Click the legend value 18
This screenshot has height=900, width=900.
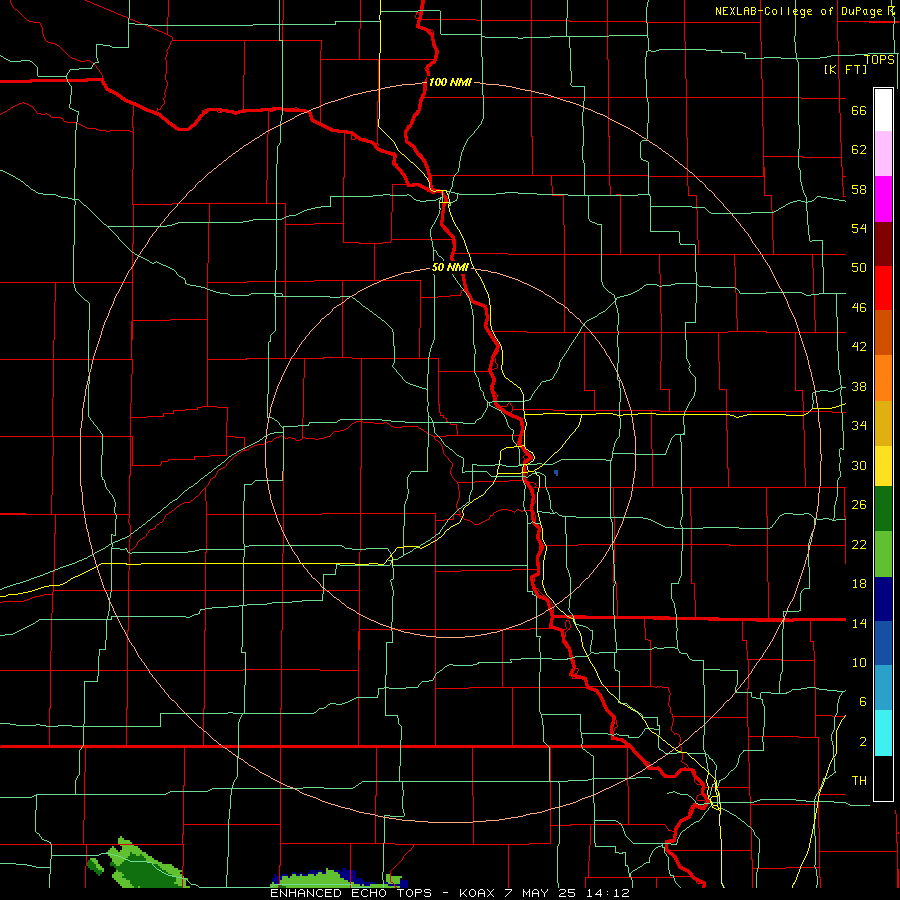click(x=859, y=584)
